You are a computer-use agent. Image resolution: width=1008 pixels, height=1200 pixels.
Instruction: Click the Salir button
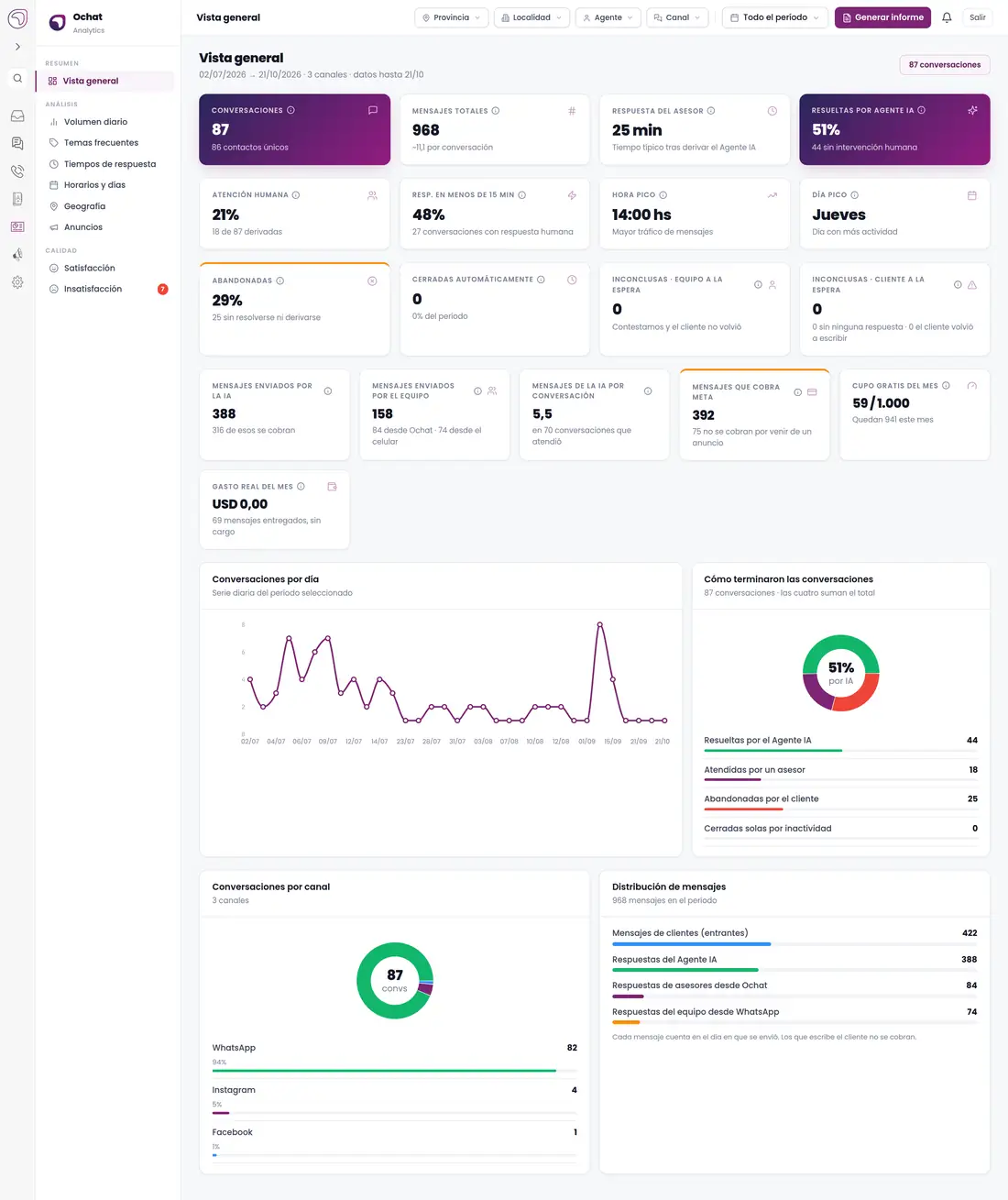pyautogui.click(x=978, y=17)
